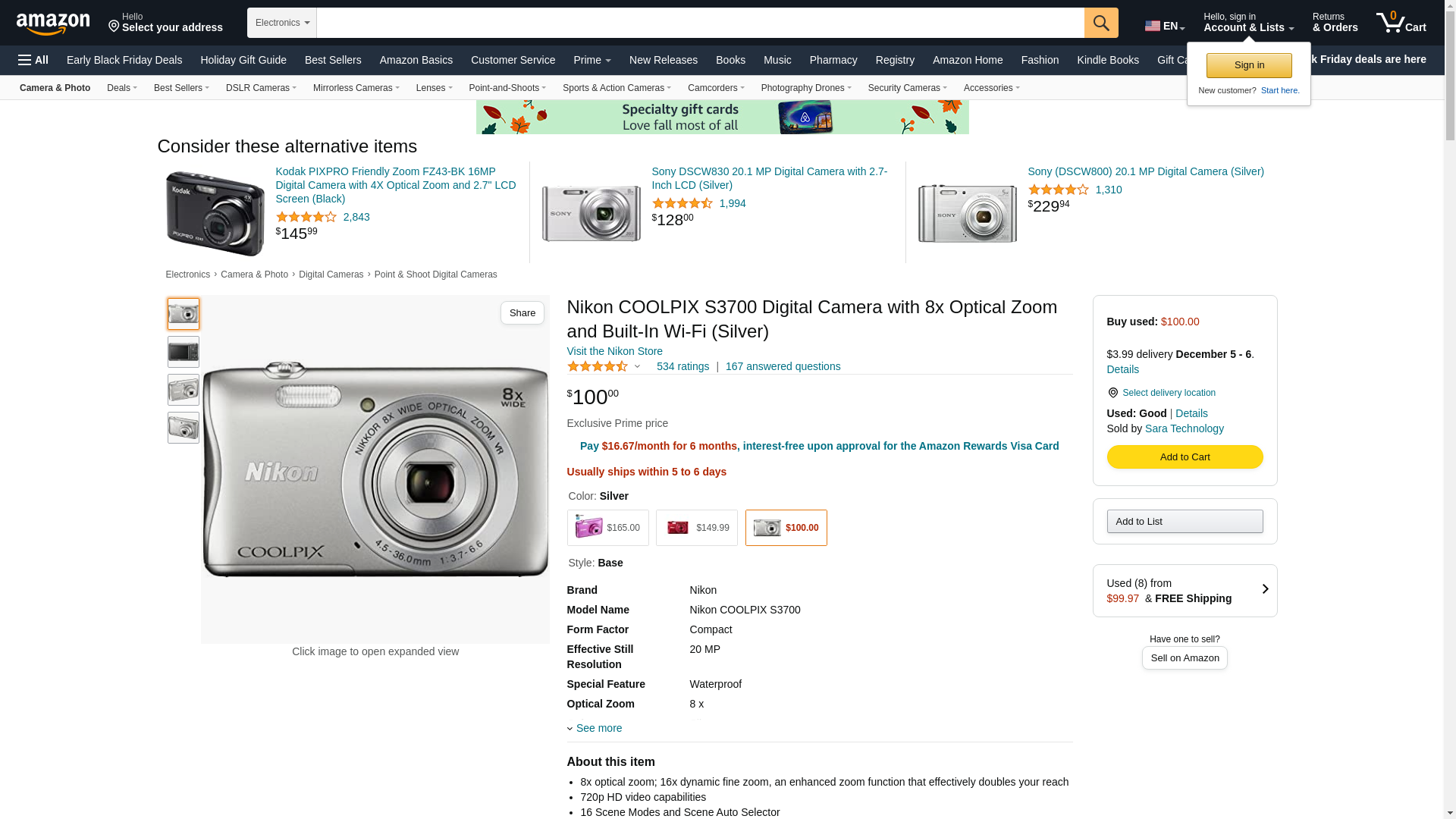This screenshot has width=1456, height=819.
Task: Open the Customer Service nav item
Action: (x=513, y=60)
